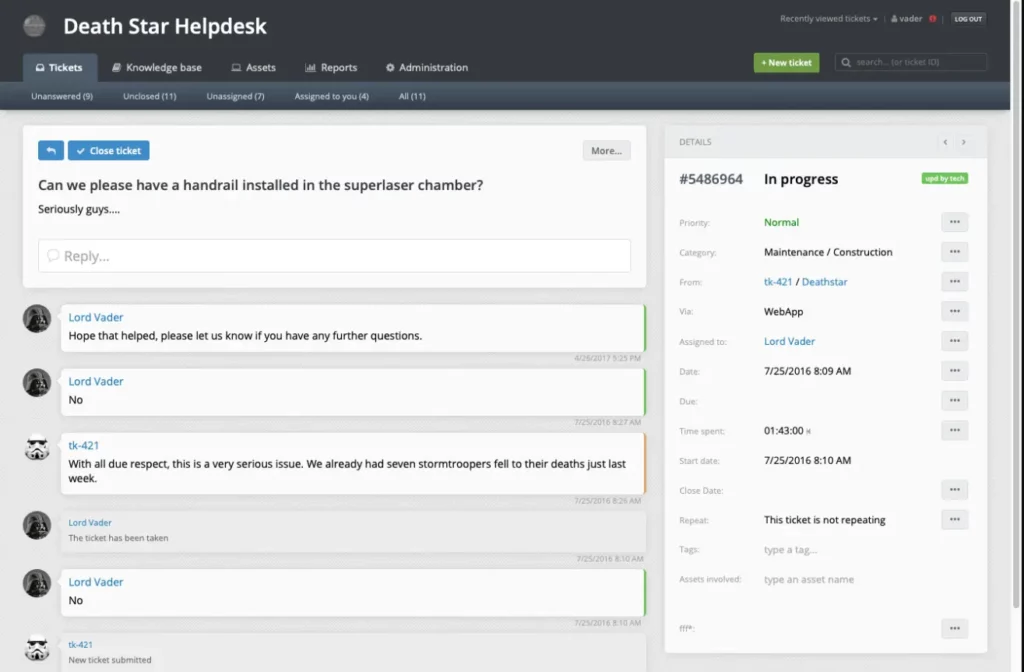Open tk-421 link in From field

778,281
